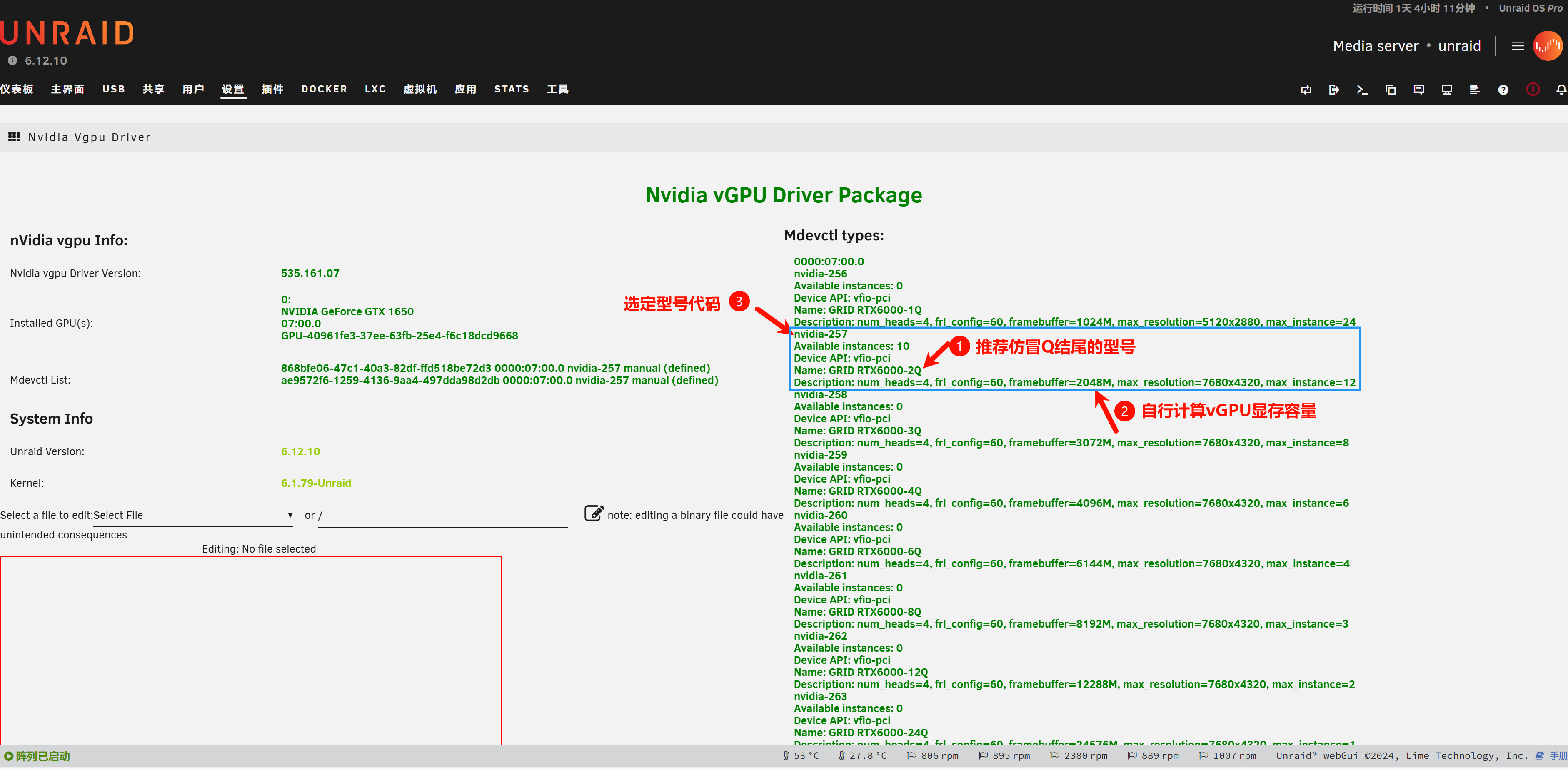
Task: Click the red power/alert circle icon
Action: (x=1533, y=90)
